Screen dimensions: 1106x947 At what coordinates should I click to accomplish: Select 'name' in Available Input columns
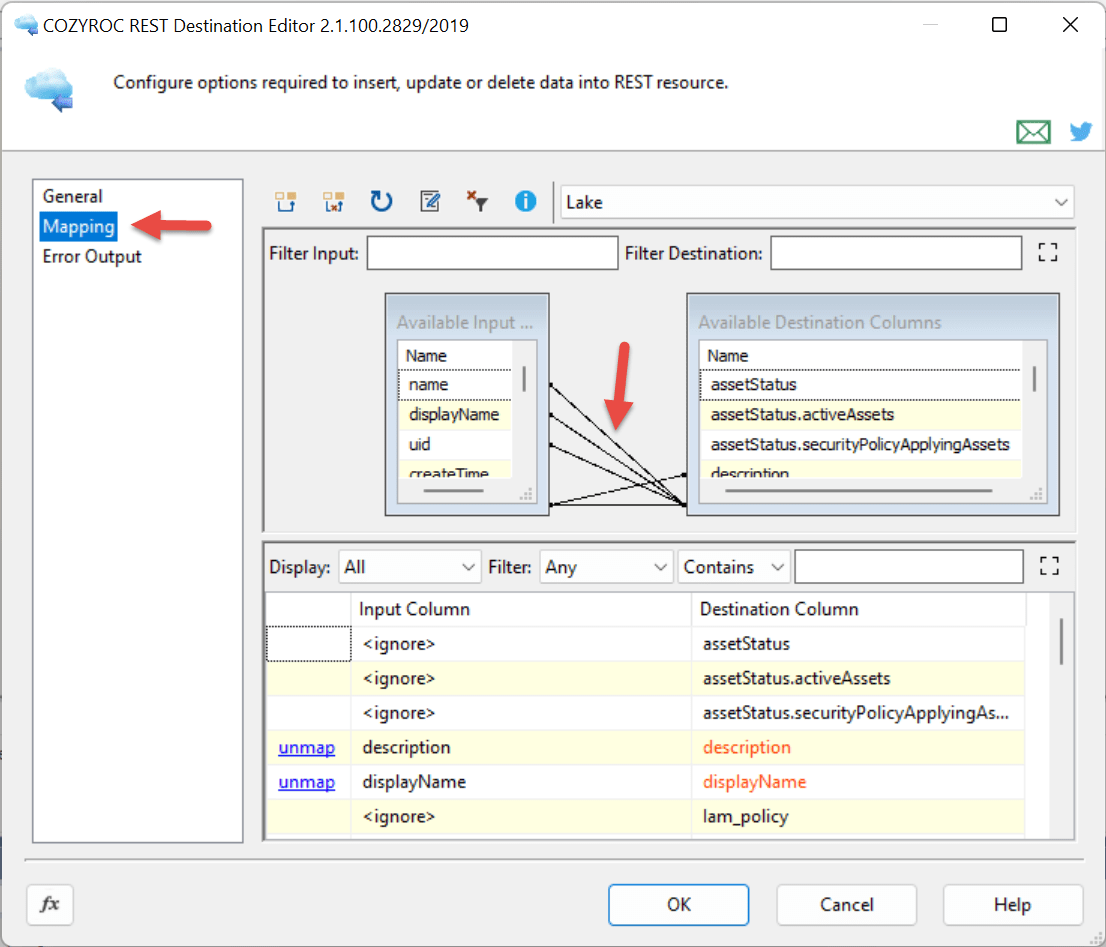tap(455, 384)
